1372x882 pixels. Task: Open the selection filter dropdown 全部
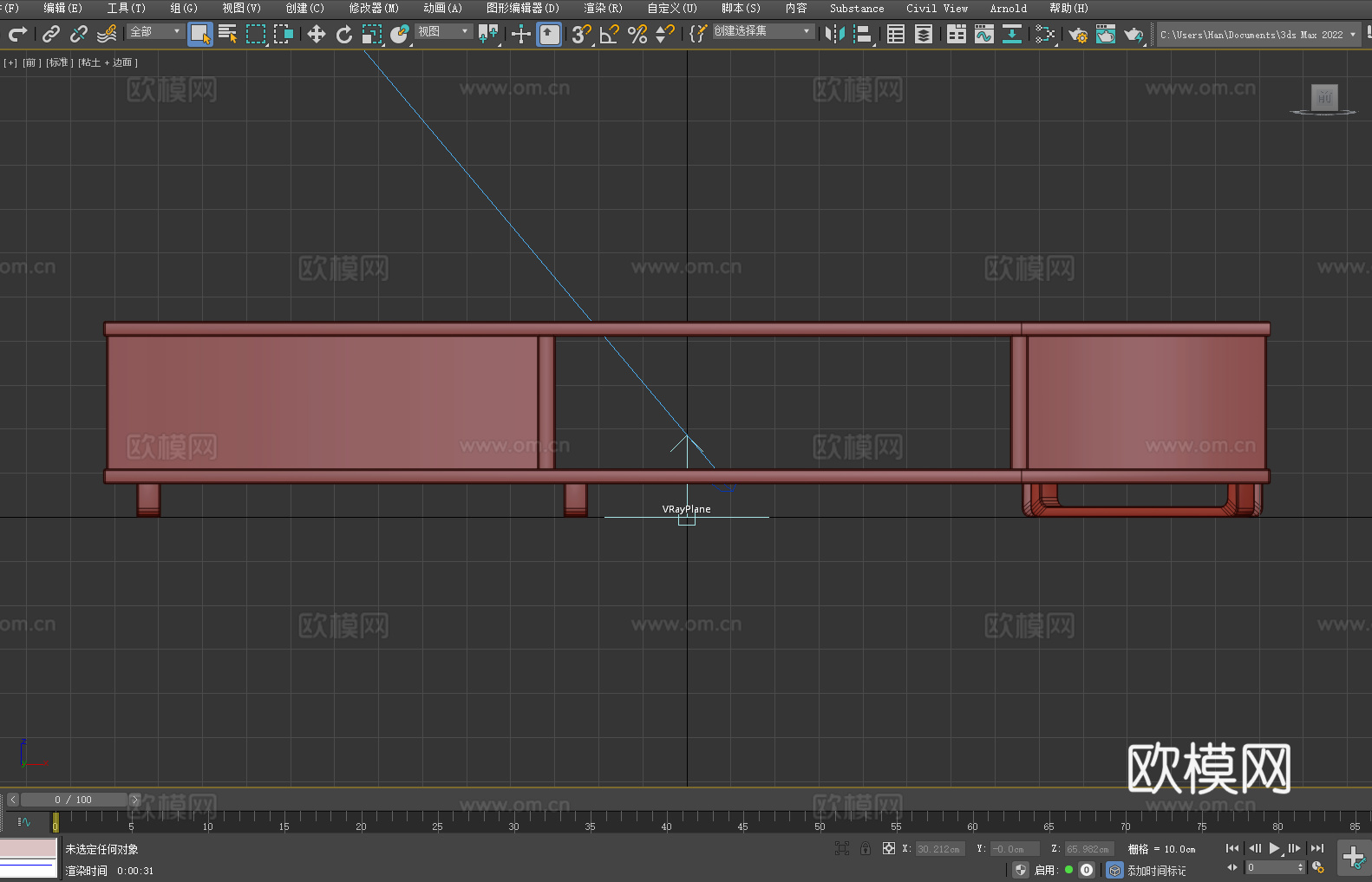tap(155, 31)
